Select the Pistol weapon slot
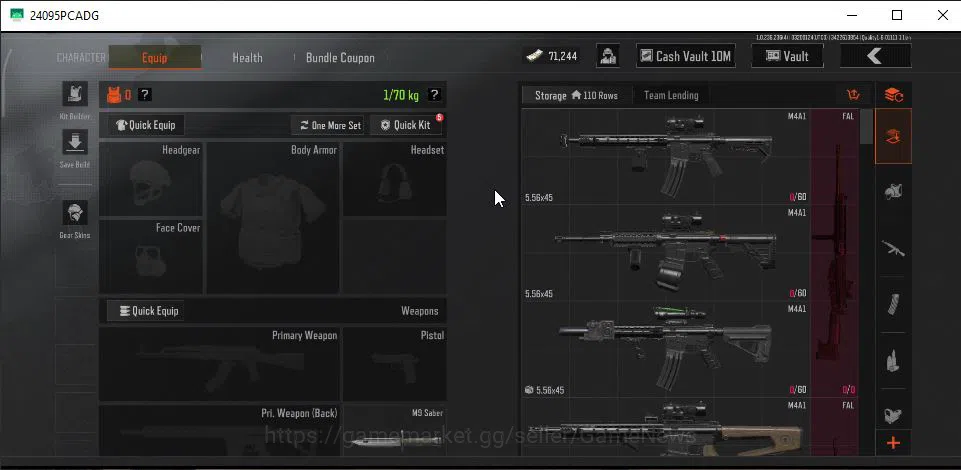 (x=394, y=364)
